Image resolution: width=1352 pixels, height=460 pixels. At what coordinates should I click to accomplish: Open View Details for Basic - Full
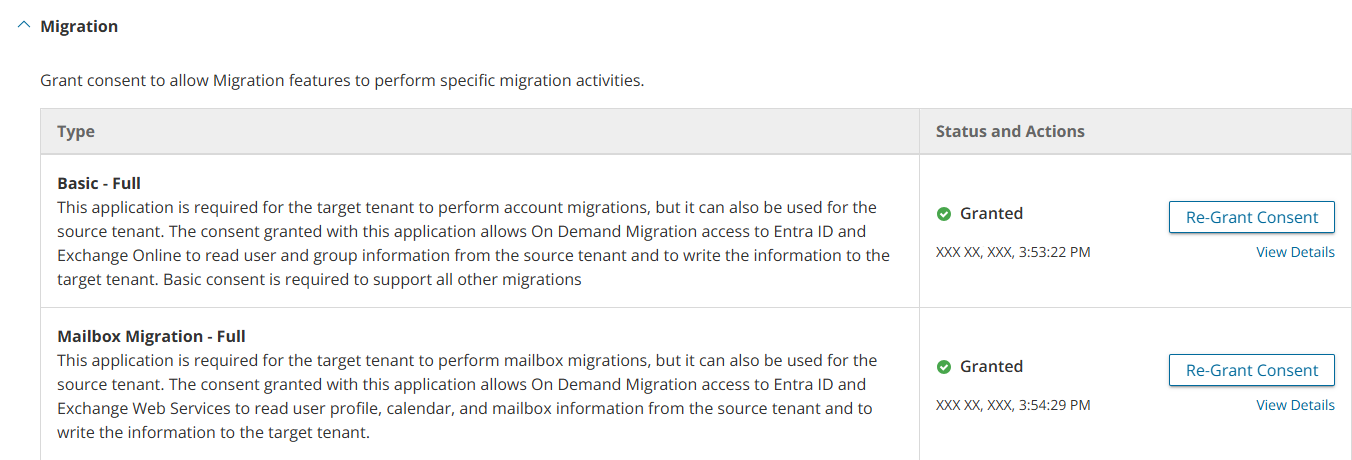point(1294,252)
